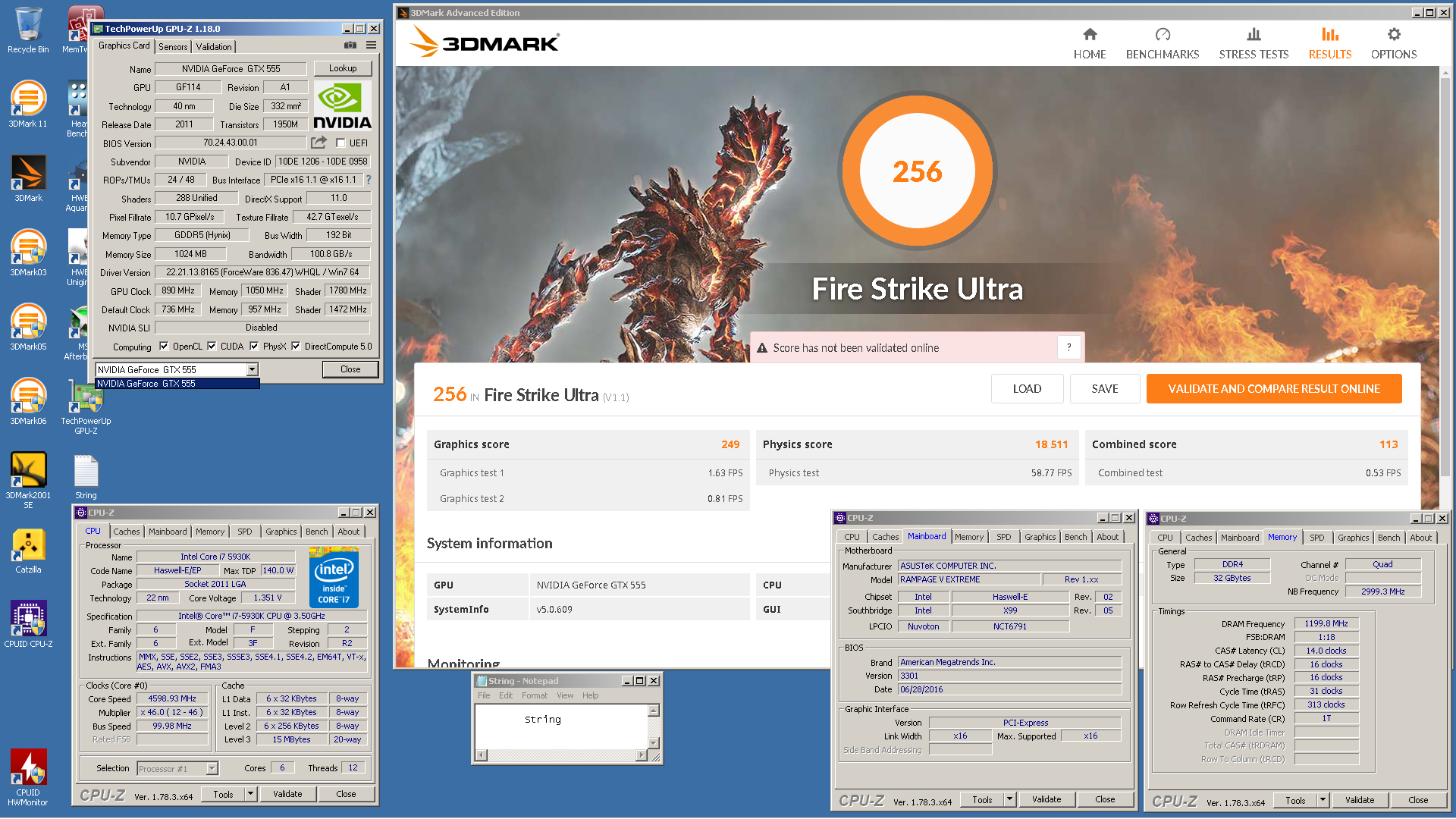Open 3DMark STRESS TESTS section
The width and height of the screenshot is (1456, 819).
1254,43
